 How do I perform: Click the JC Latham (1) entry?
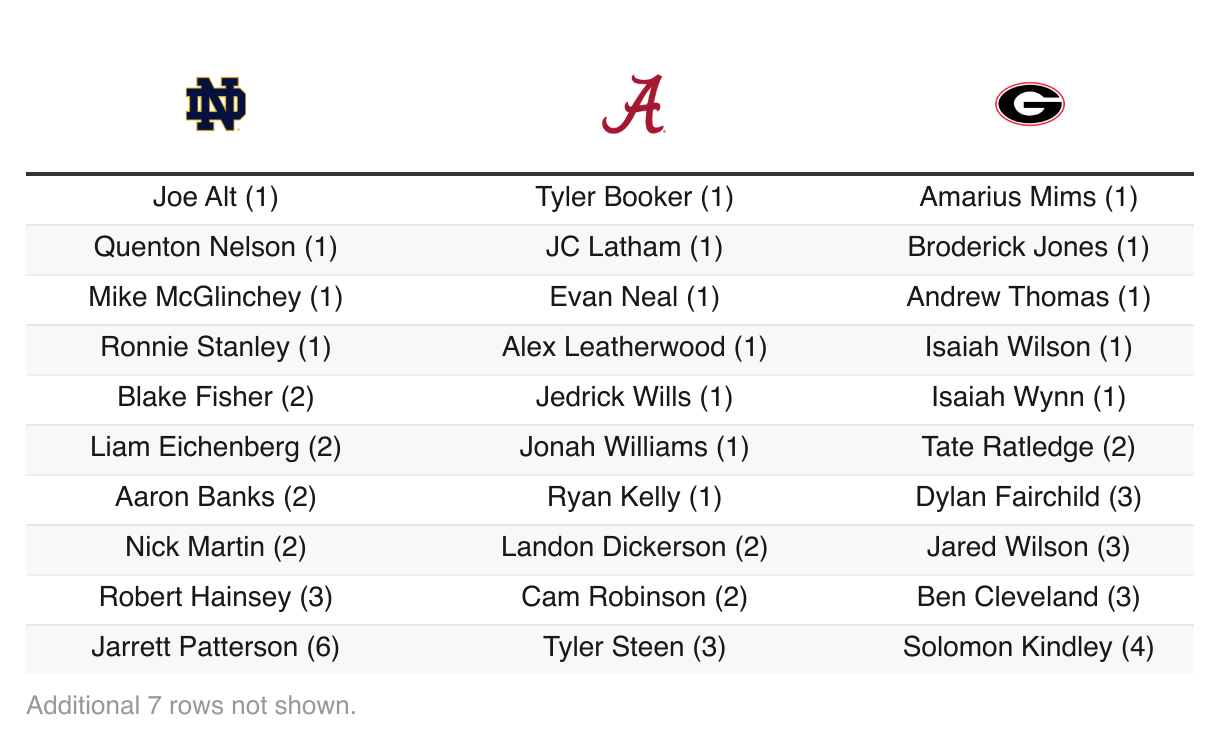[x=634, y=247]
